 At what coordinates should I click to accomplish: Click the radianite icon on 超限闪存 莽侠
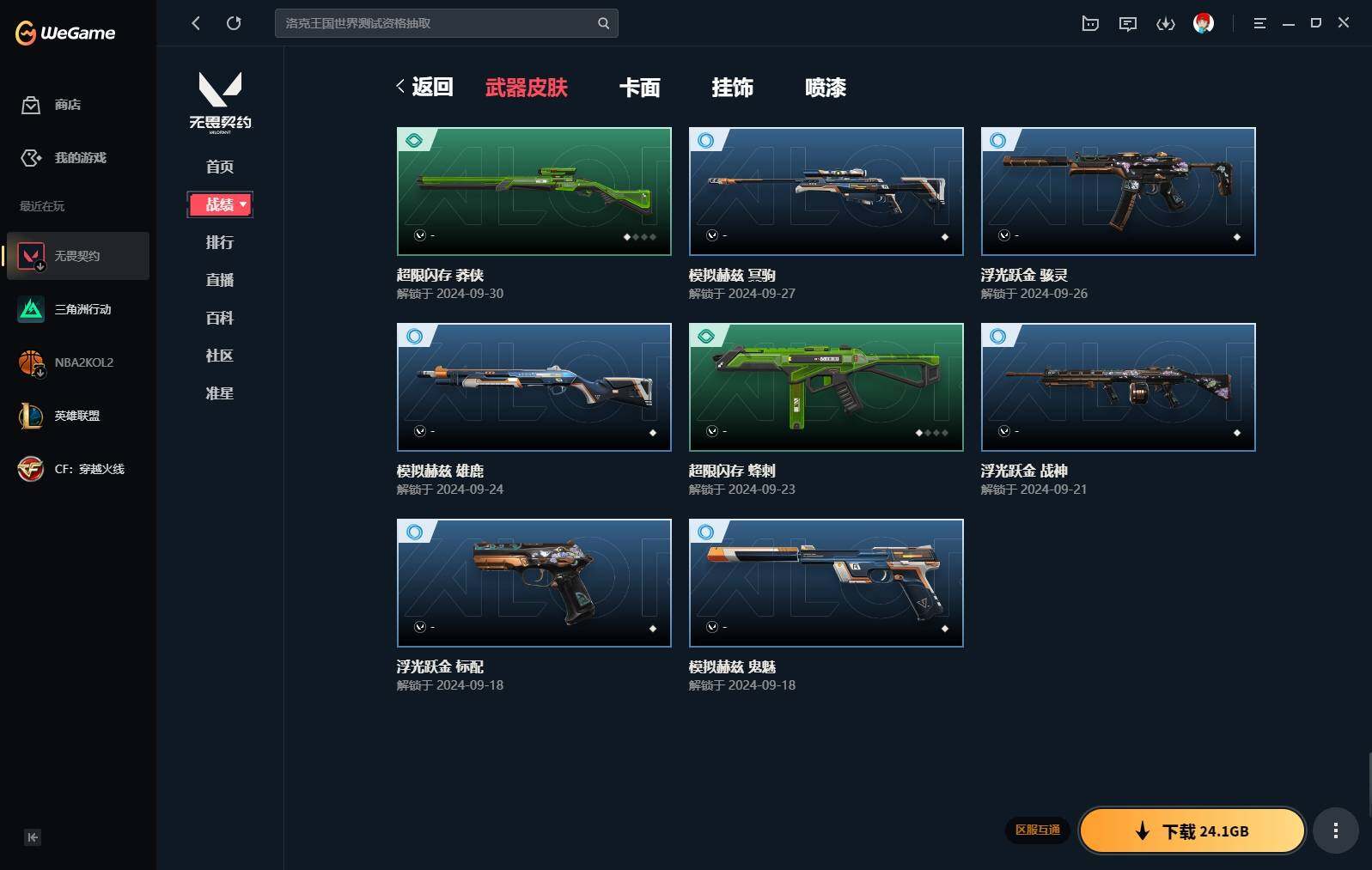(420, 235)
